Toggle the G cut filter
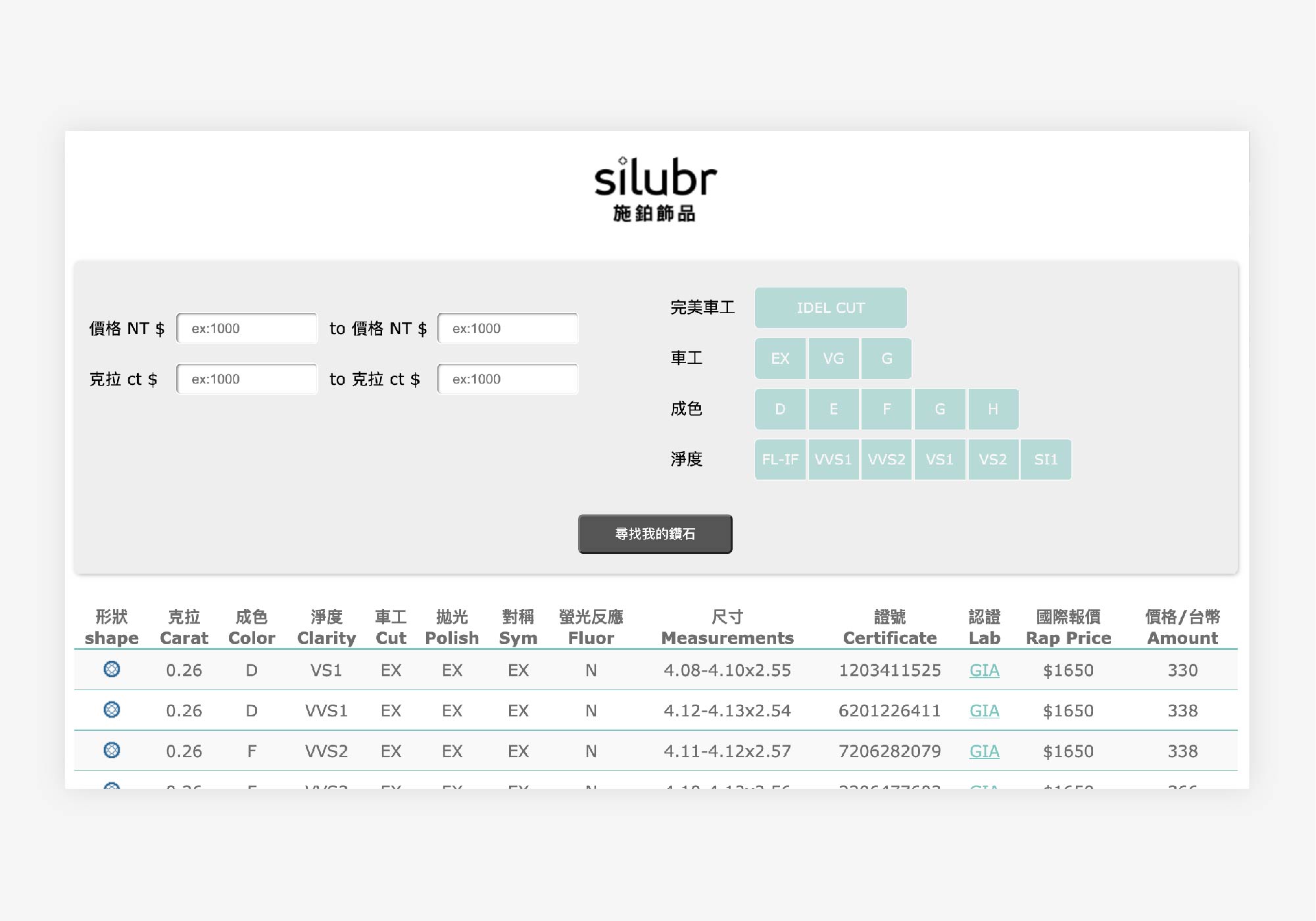 [x=887, y=359]
